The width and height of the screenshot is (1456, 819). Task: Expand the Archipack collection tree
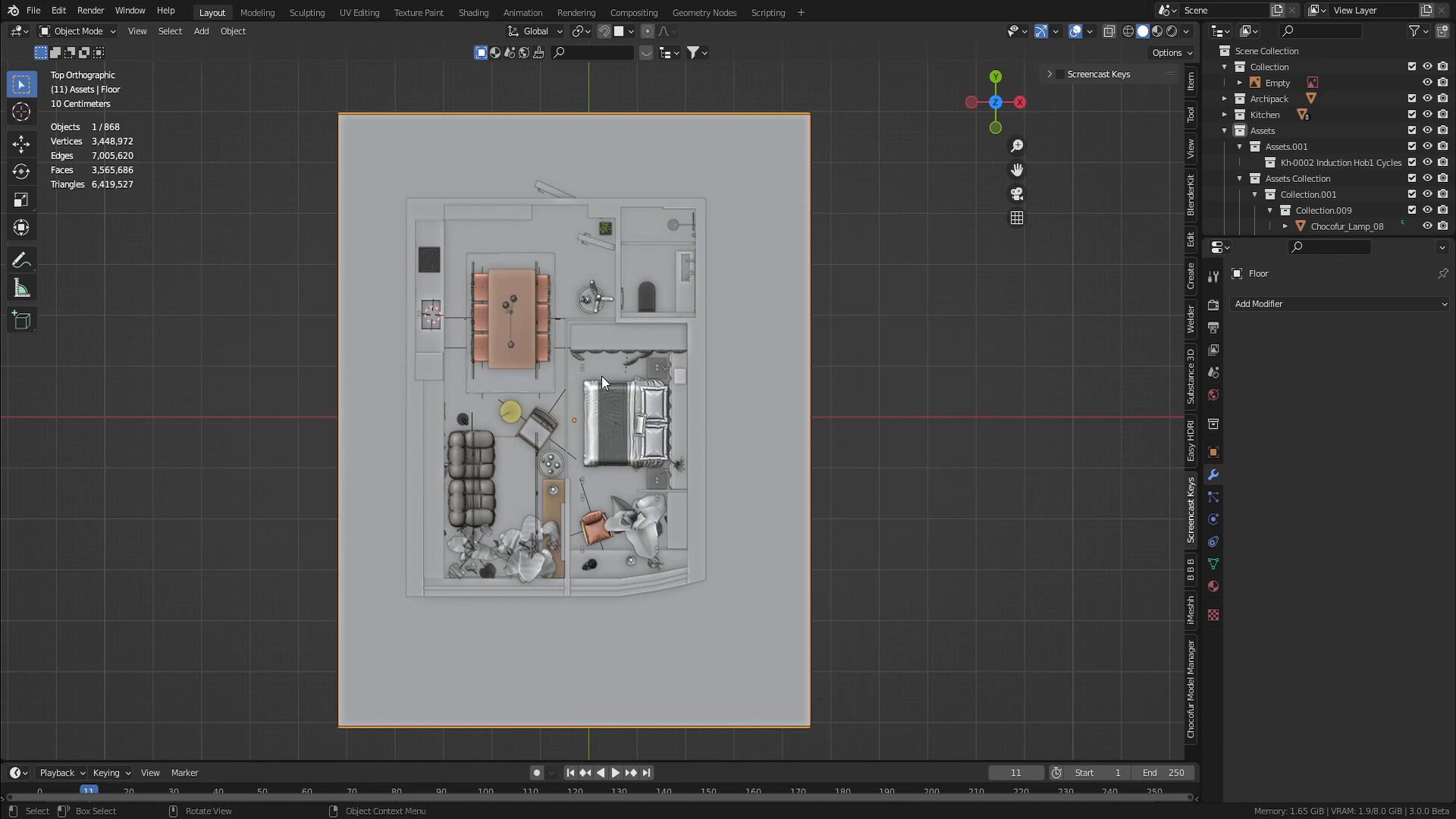(1225, 99)
